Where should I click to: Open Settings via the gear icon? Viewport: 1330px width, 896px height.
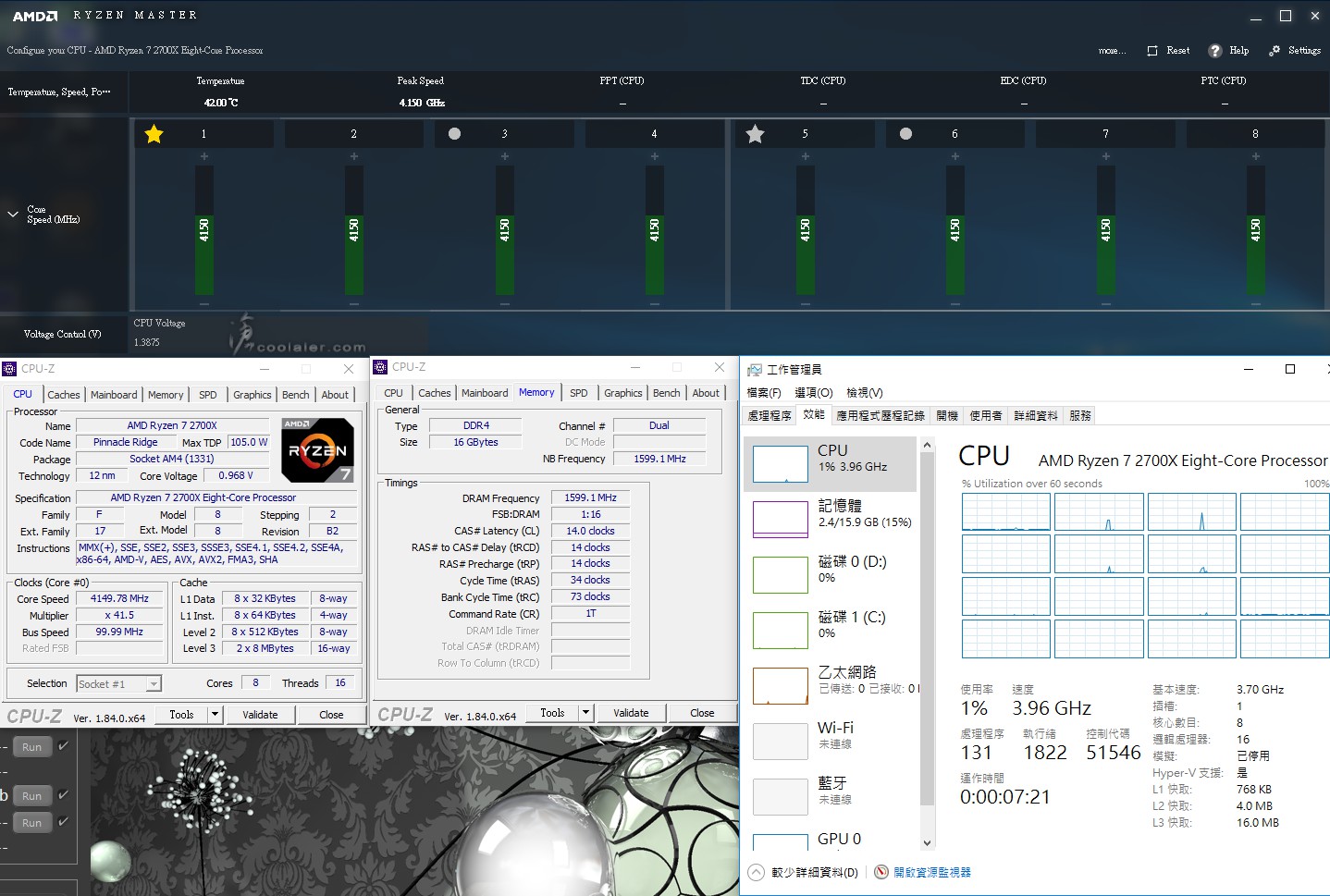coord(1275,50)
